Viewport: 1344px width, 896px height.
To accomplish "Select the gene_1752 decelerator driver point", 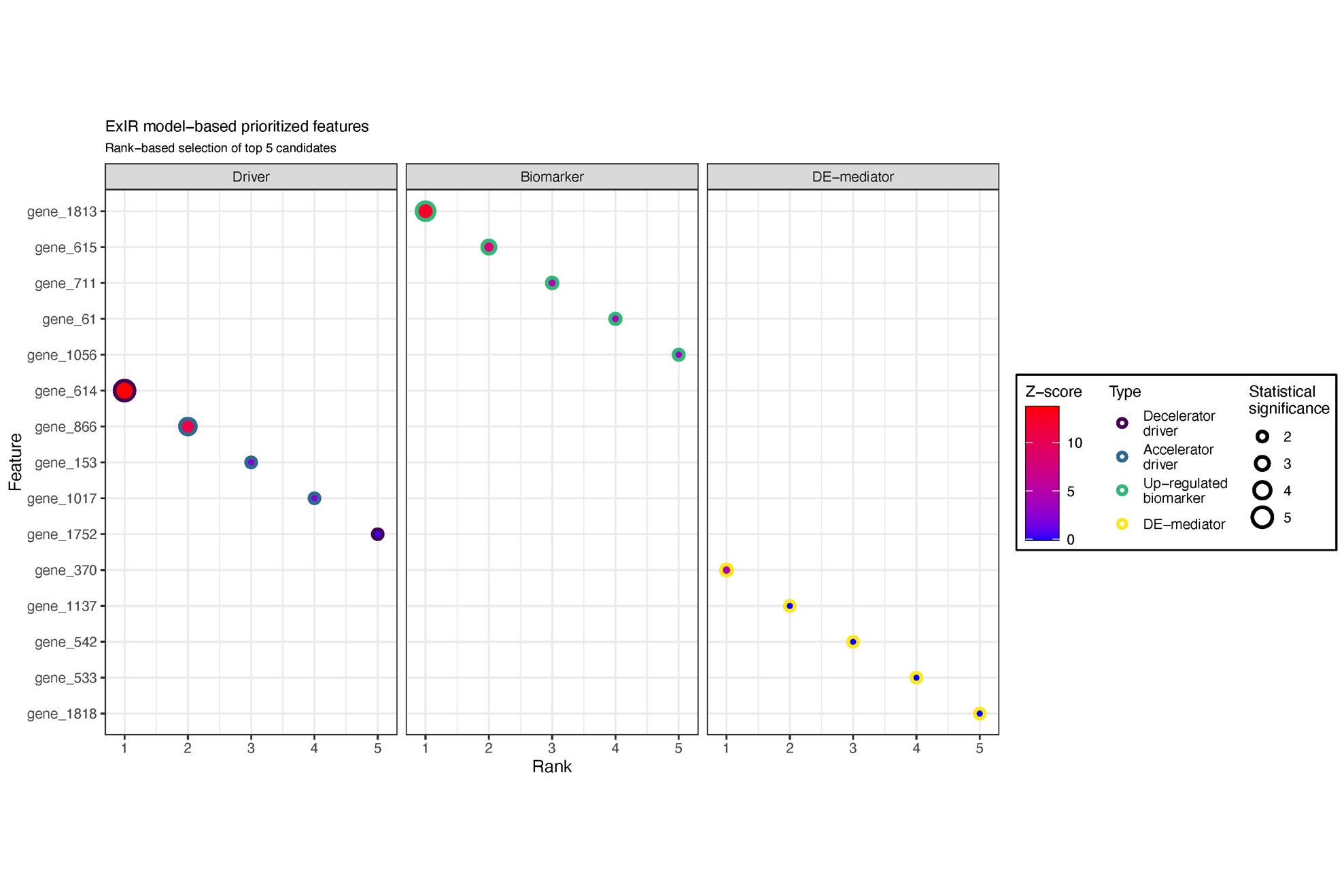I will [x=377, y=534].
